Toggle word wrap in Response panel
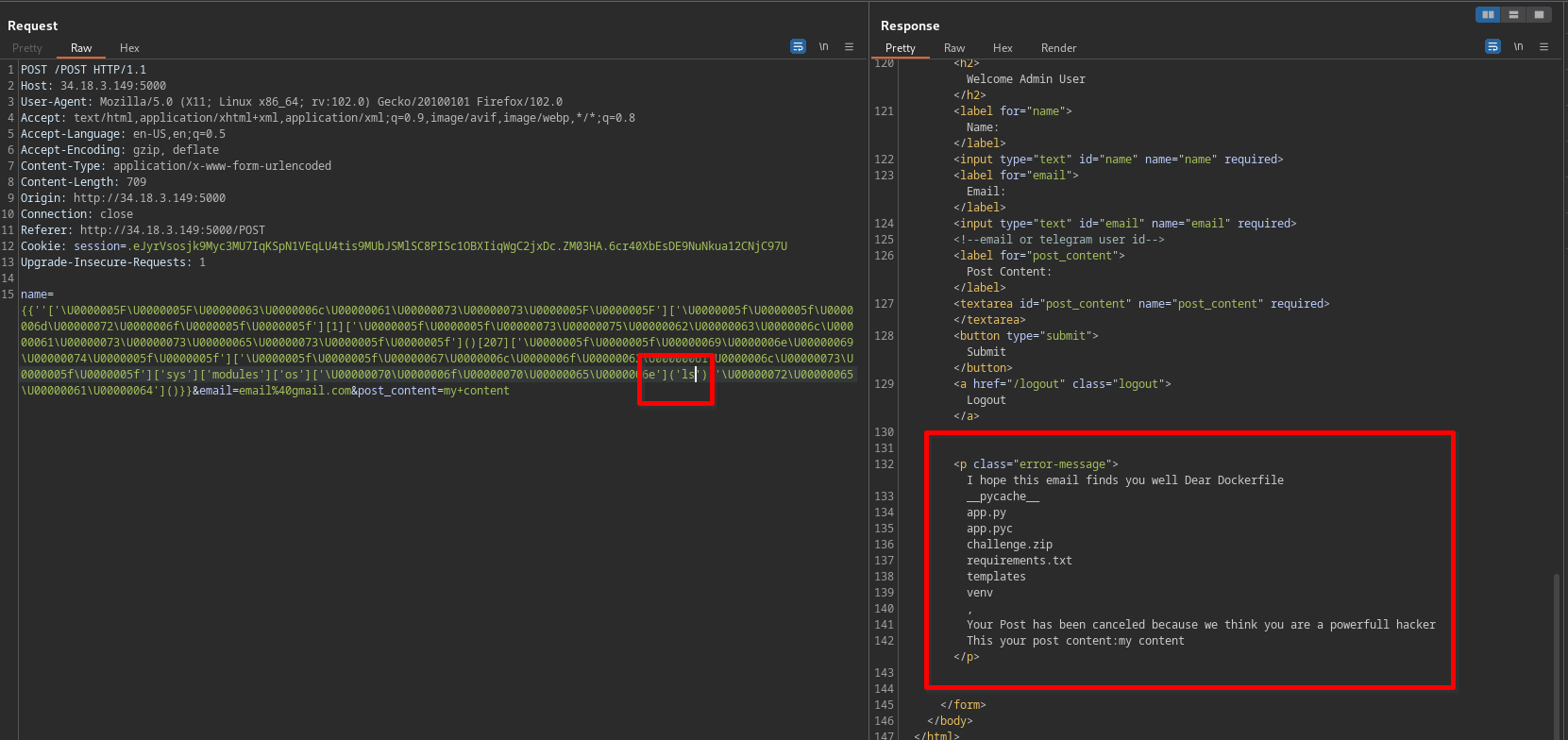The image size is (1568, 740). [x=1492, y=46]
